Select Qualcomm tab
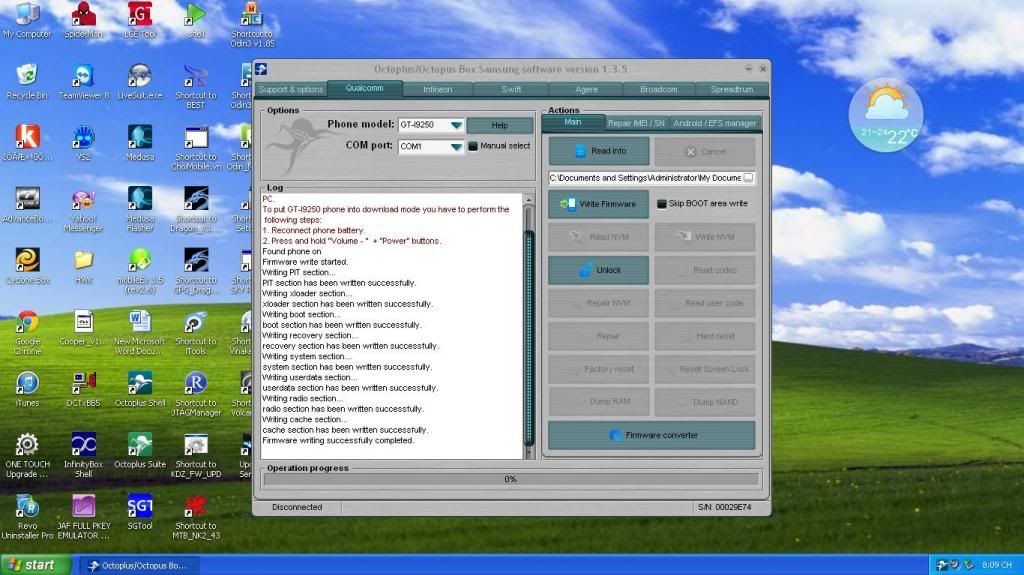 364,88
